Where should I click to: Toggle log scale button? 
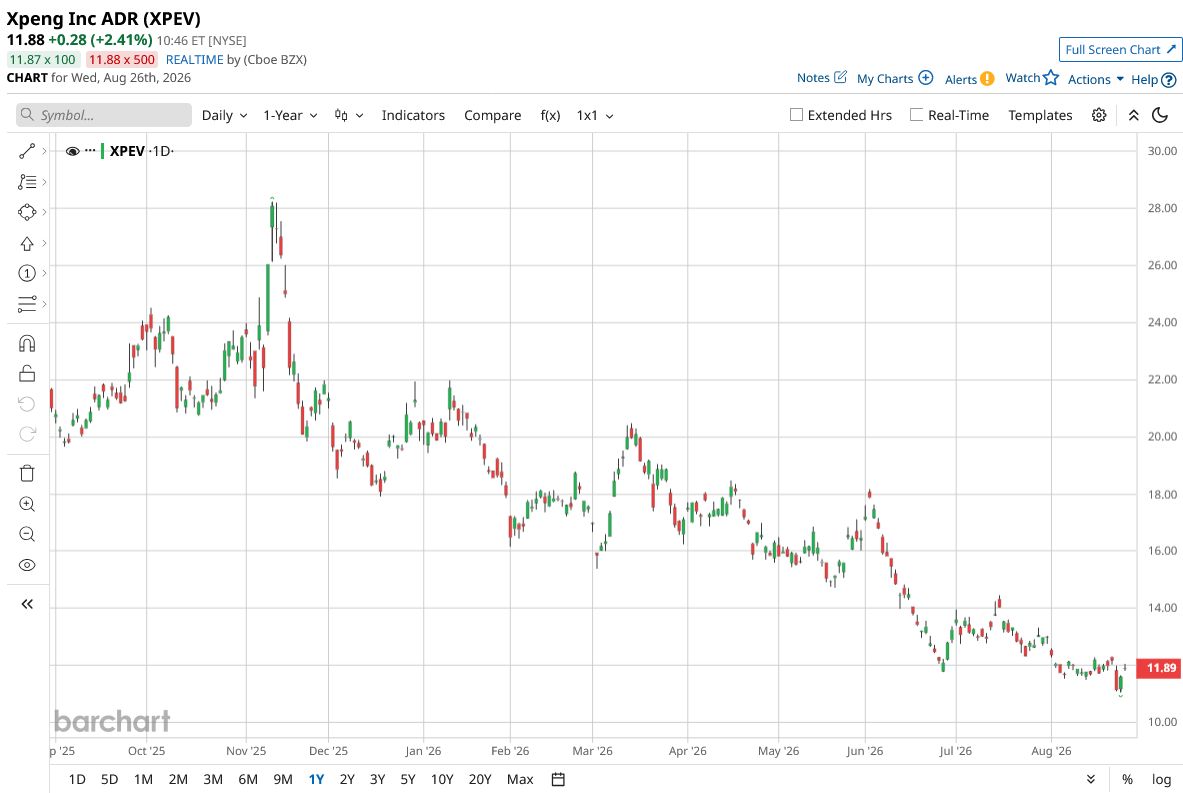point(1161,779)
